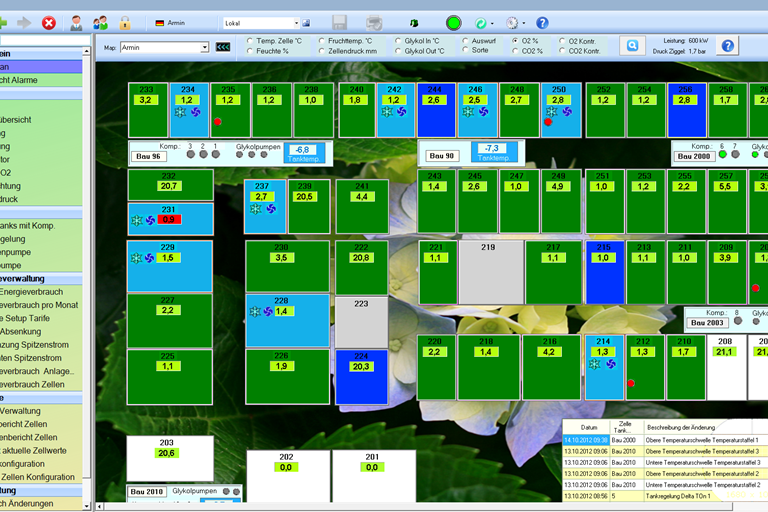
Task: Click the snowflake icon in cell 231
Action: (137, 220)
